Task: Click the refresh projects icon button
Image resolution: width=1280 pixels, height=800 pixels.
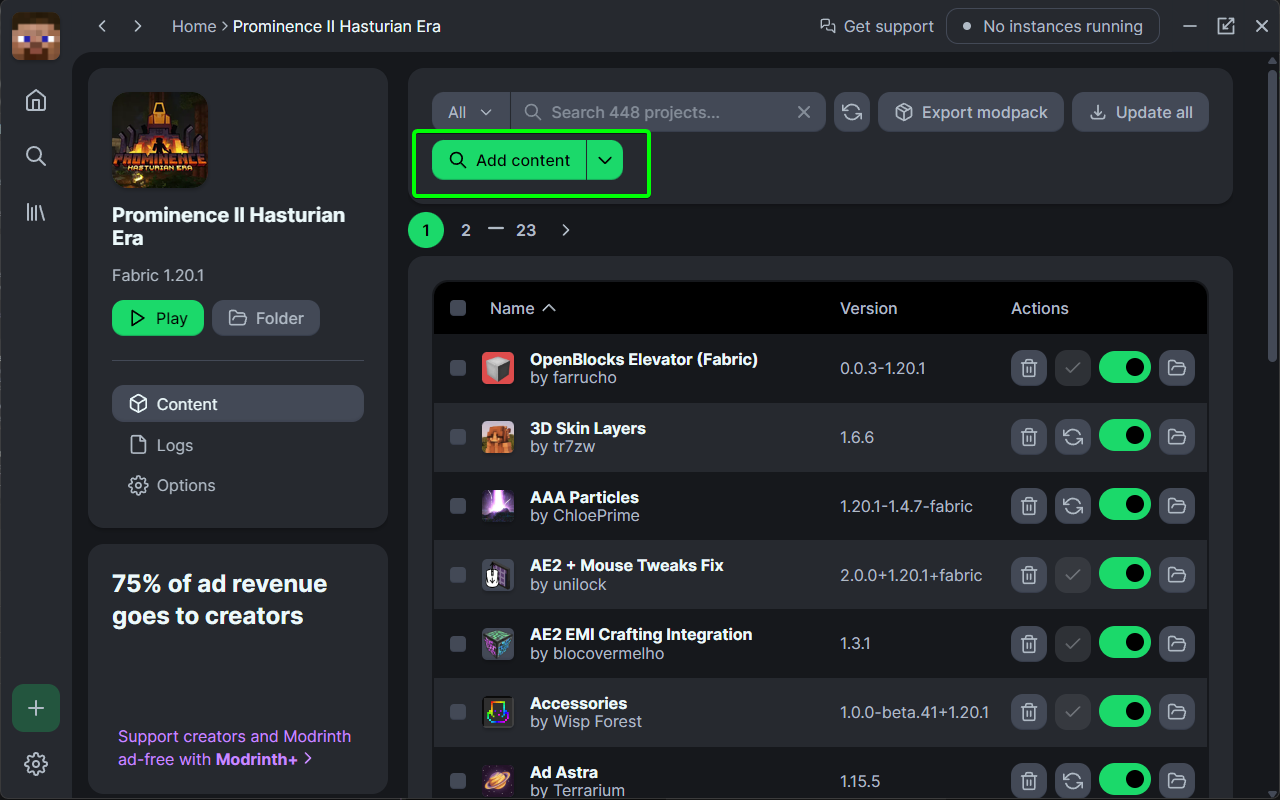Action: [x=852, y=112]
